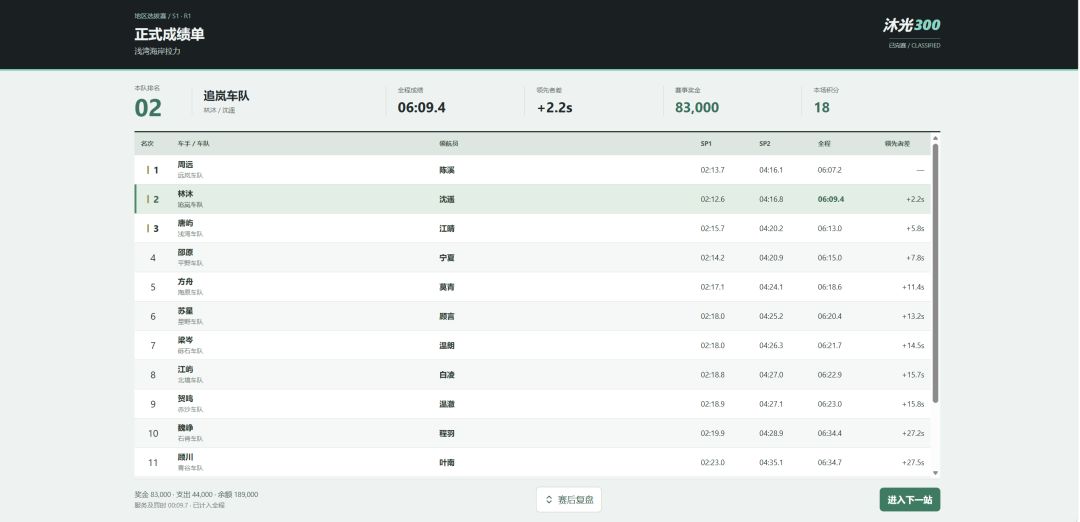Click the chevron icon inside 赛后复盘 button
Image resolution: width=1080 pixels, height=522 pixels.
tap(549, 500)
